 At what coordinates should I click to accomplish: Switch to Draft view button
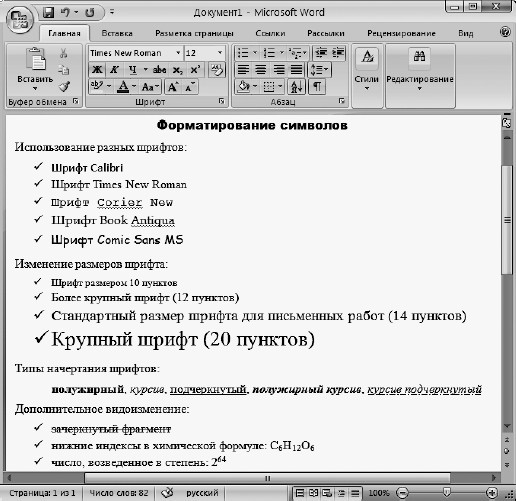click(x=355, y=492)
